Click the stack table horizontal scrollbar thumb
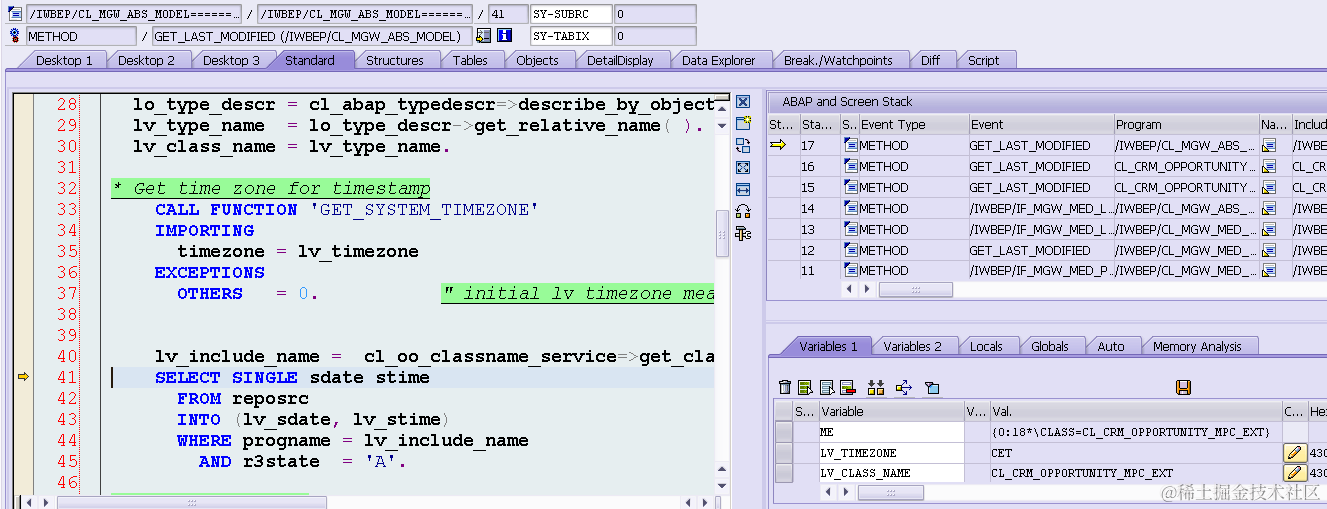The image size is (1327, 509). tap(915, 289)
